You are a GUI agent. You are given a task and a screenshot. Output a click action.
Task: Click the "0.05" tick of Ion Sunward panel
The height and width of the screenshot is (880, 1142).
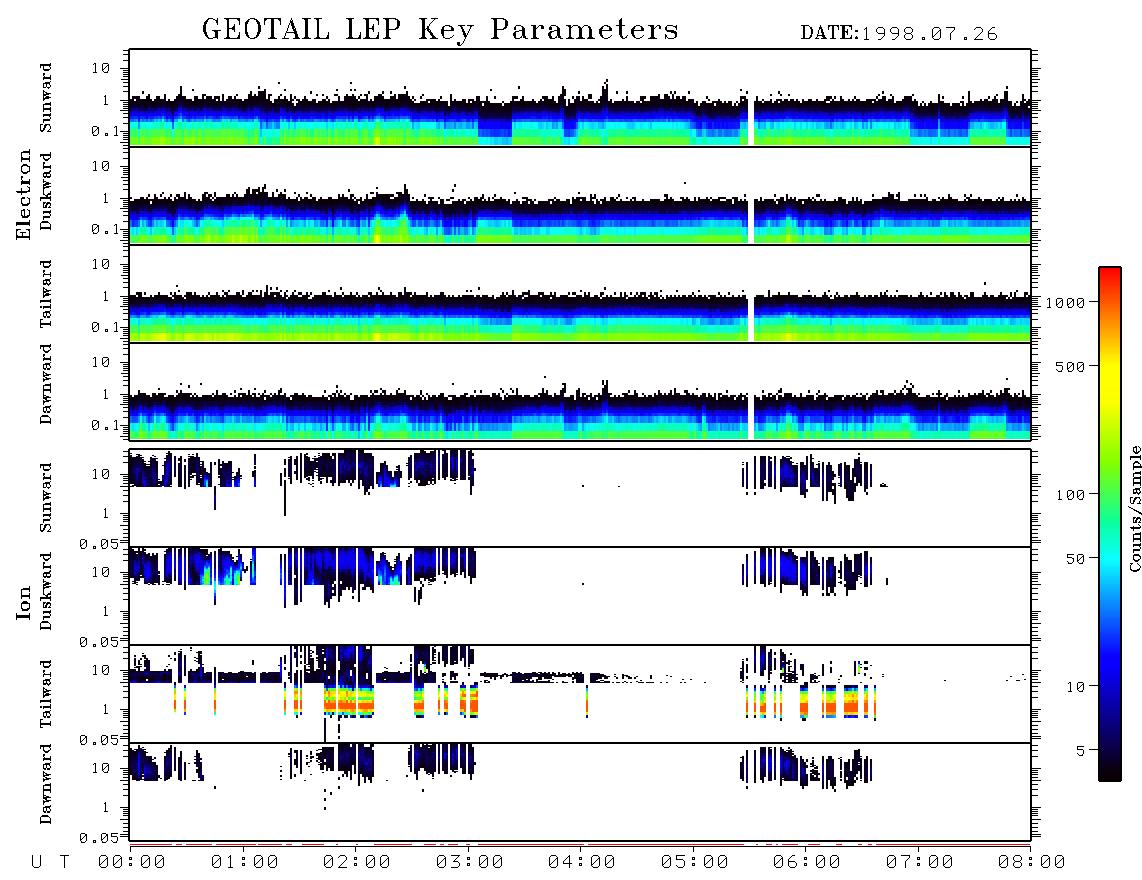coord(101,543)
